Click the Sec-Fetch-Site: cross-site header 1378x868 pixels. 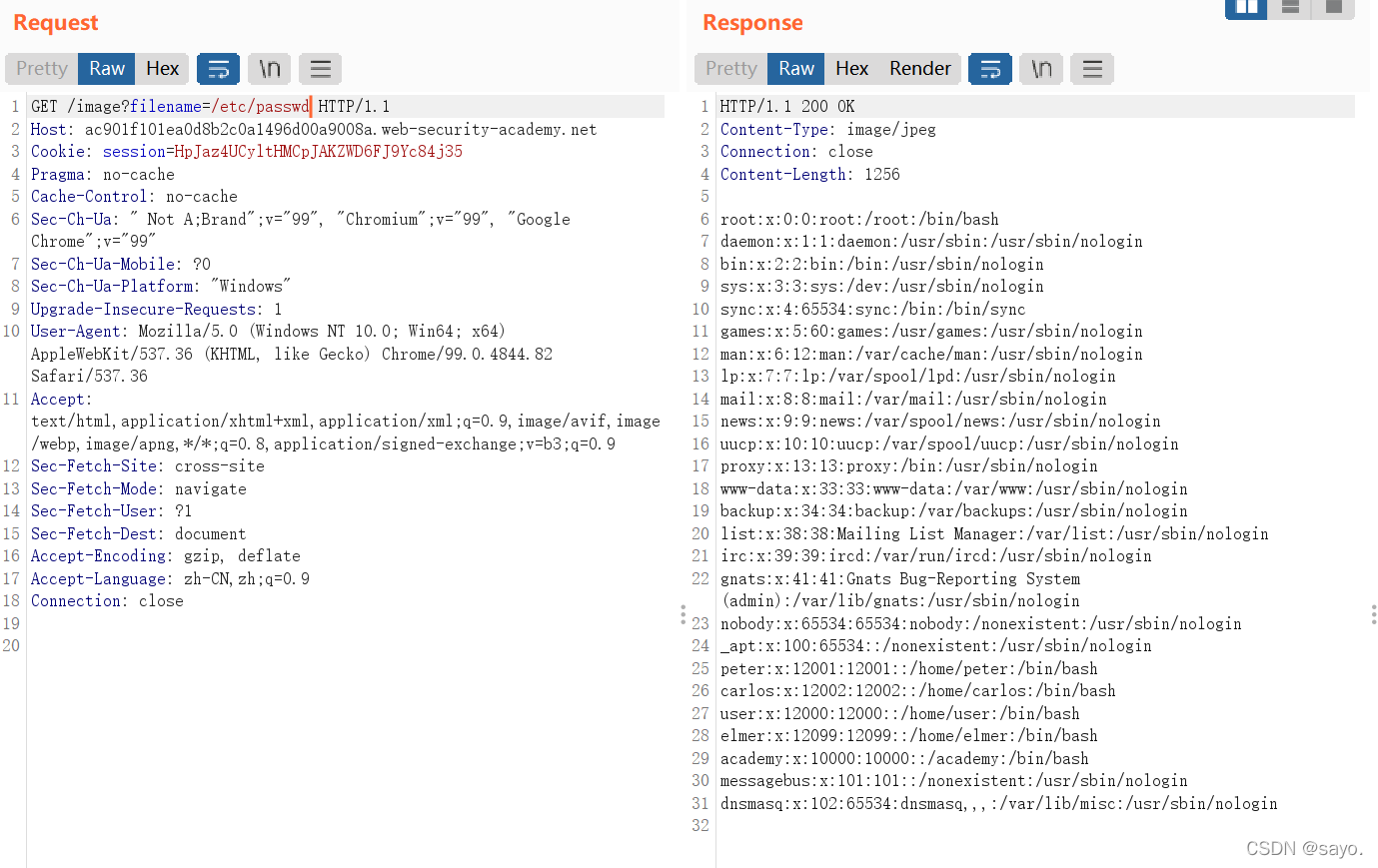pyautogui.click(x=148, y=465)
